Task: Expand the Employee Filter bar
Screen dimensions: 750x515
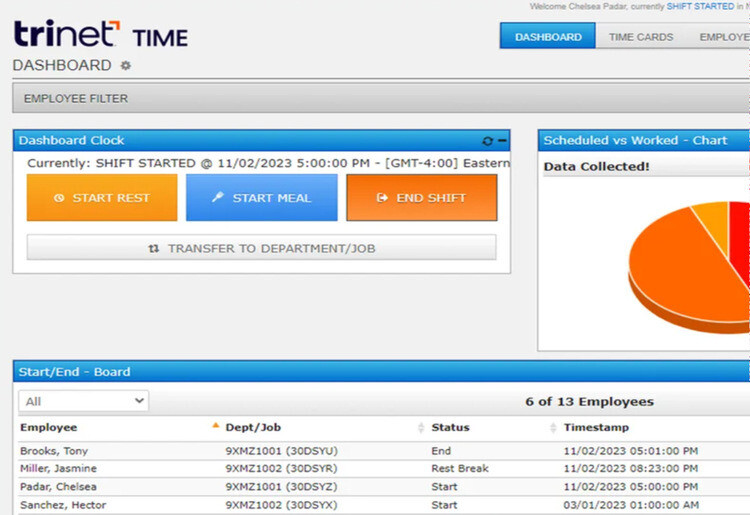Action: [380, 99]
